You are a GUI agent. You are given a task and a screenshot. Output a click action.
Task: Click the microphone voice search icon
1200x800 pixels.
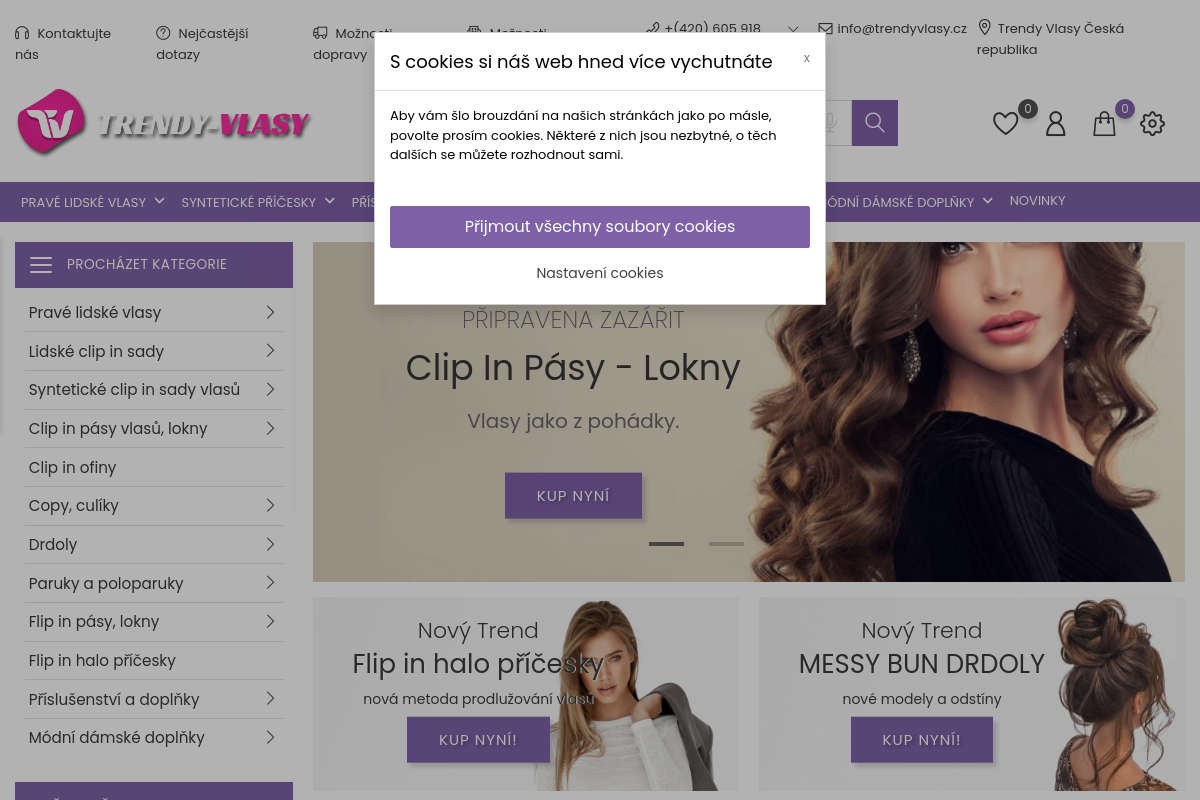click(830, 123)
